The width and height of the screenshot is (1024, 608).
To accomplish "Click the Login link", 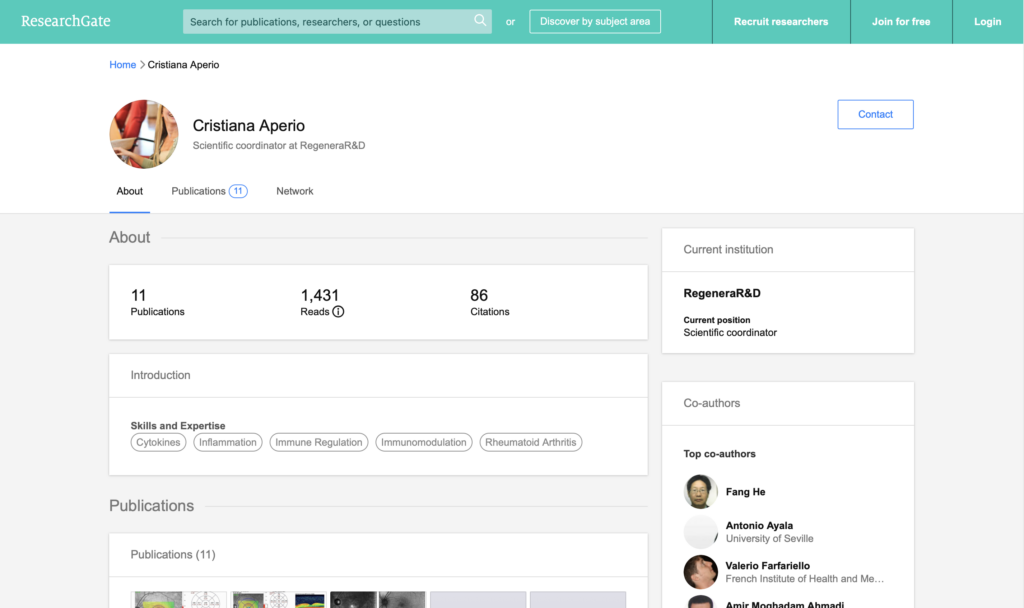I will [987, 22].
